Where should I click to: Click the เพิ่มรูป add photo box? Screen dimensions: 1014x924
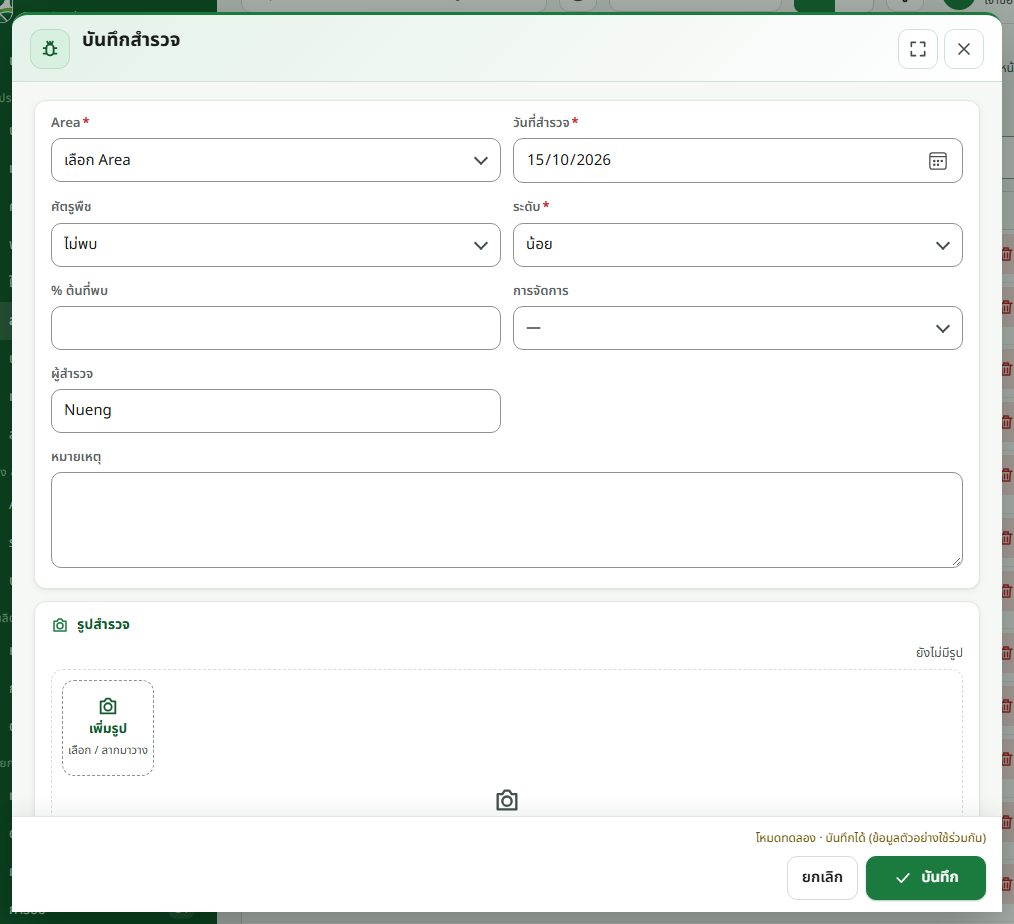click(108, 727)
